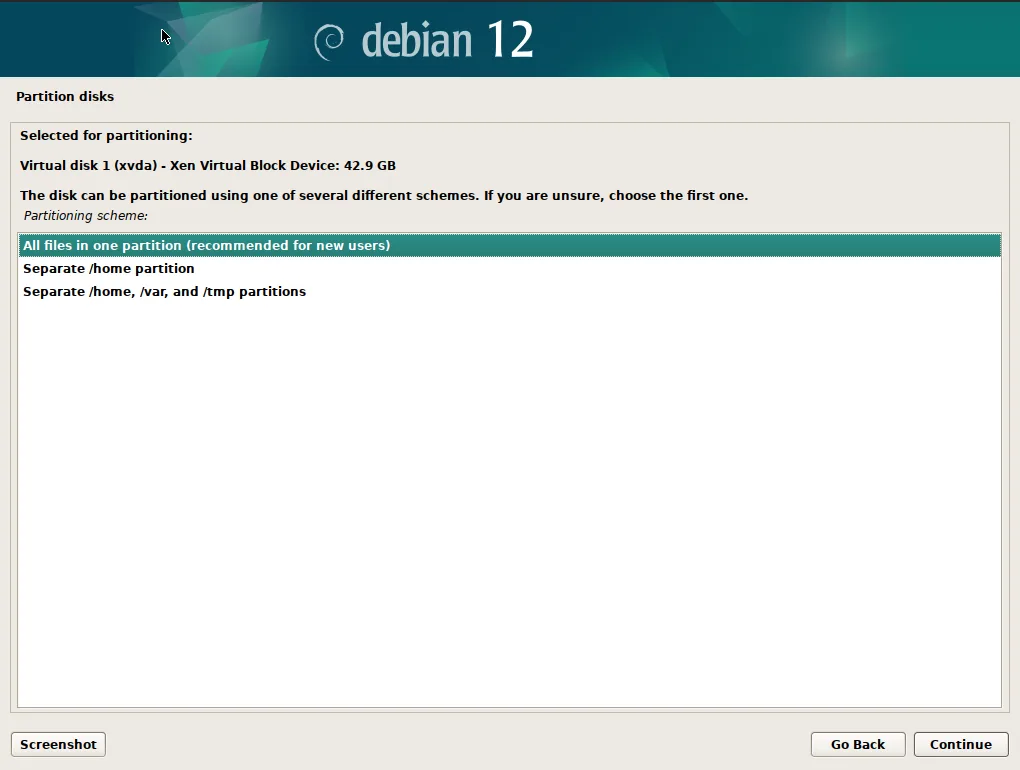
Task: Click the Partitioning scheme label
Action: 85,215
